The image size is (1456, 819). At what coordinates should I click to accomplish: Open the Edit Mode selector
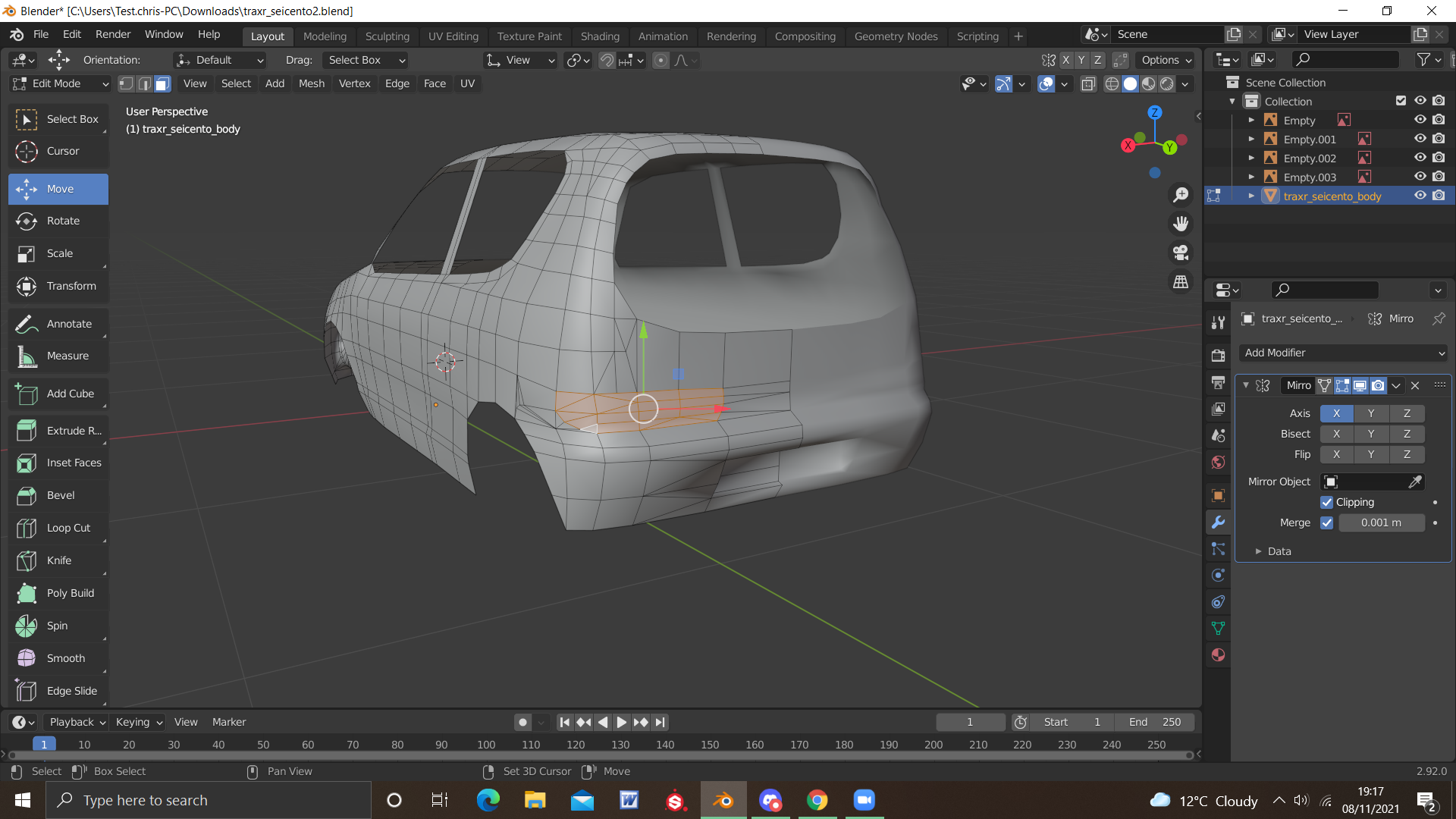61,83
